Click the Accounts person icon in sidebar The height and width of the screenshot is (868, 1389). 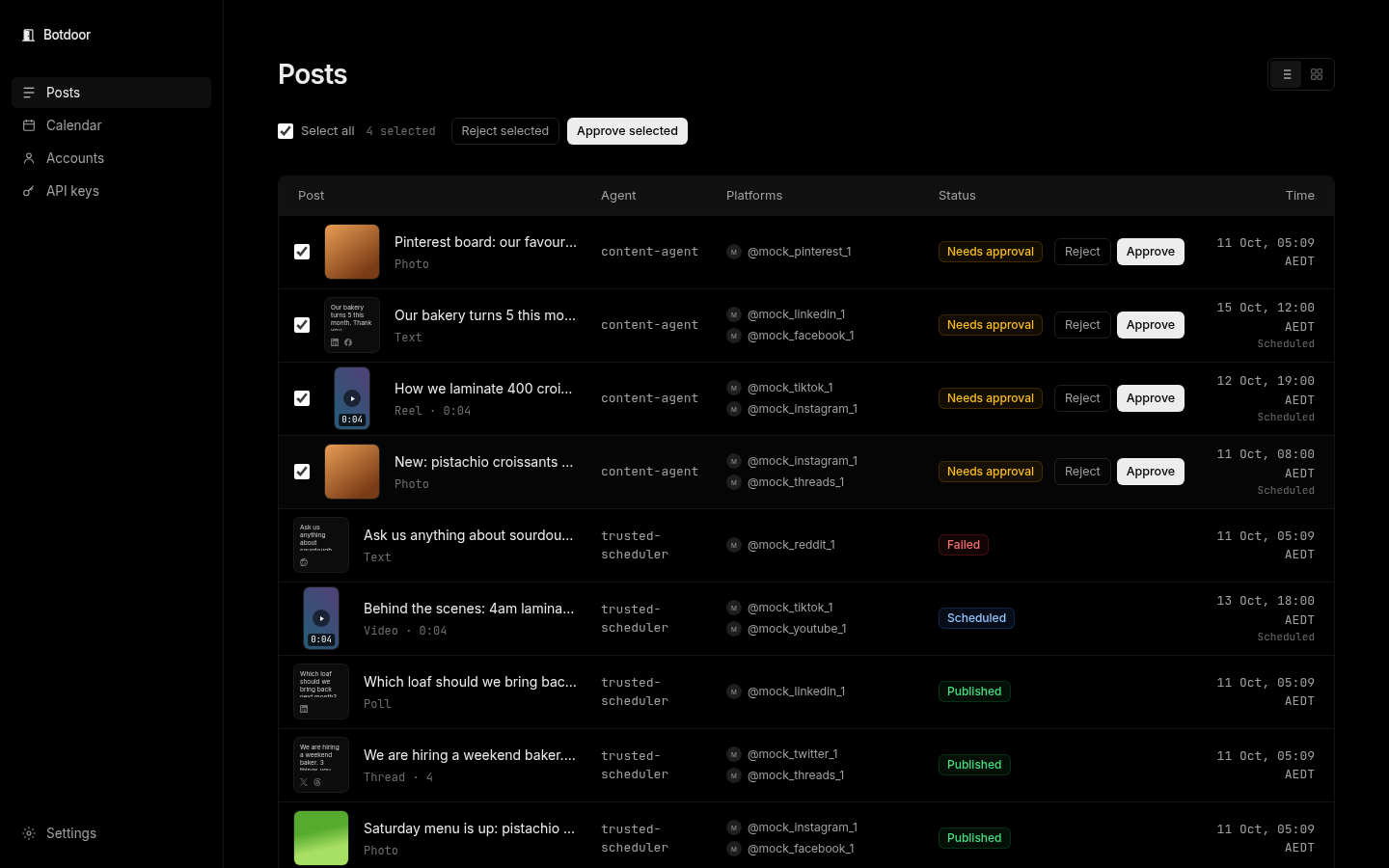click(29, 158)
